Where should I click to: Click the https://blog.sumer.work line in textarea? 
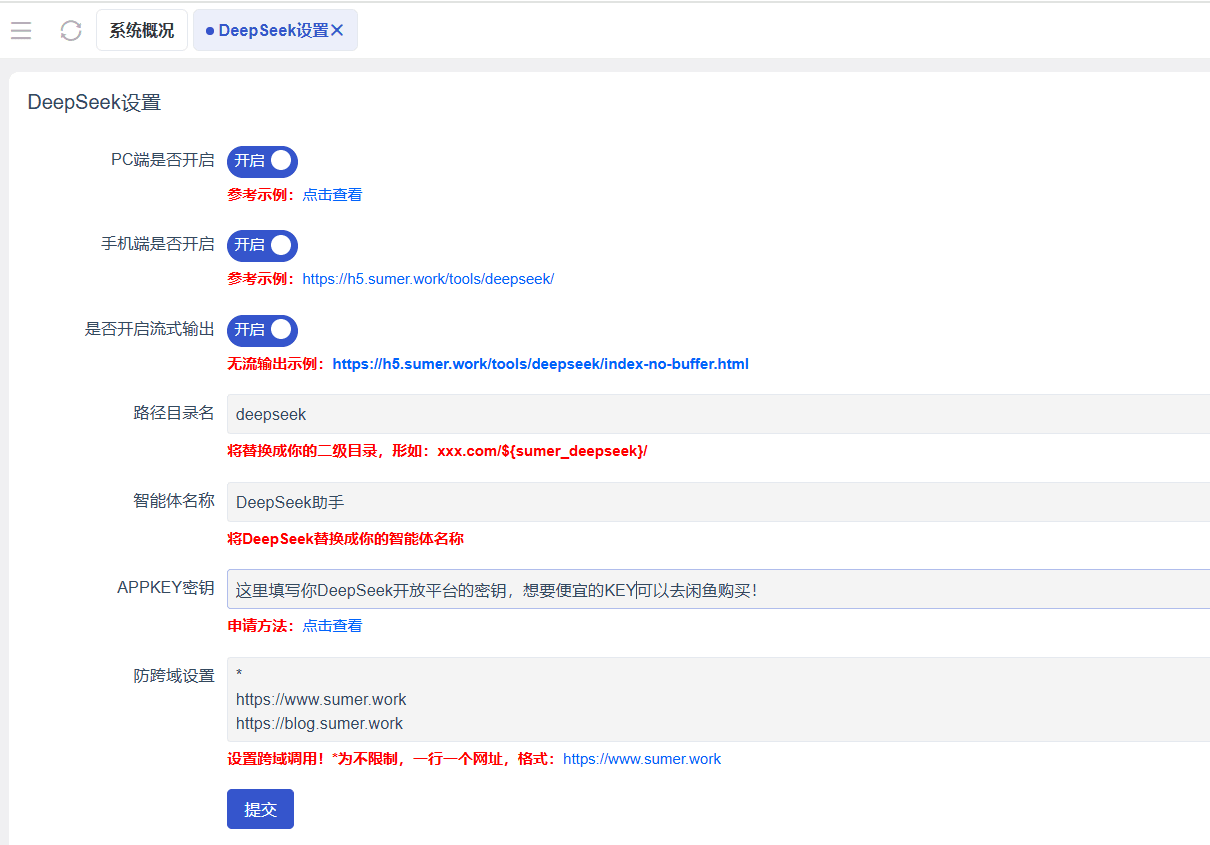(x=319, y=723)
